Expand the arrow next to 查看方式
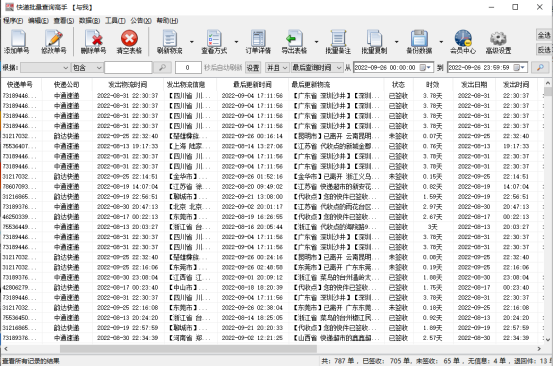This screenshot has height=366, width=554. (x=236, y=42)
